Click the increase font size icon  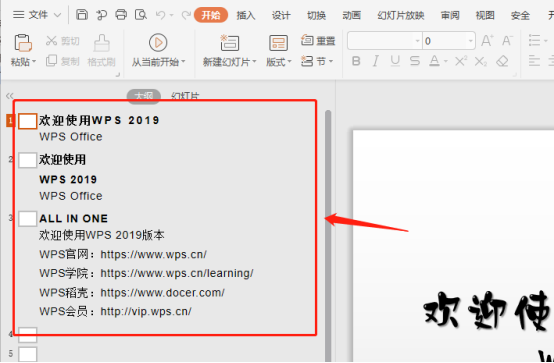point(487,41)
